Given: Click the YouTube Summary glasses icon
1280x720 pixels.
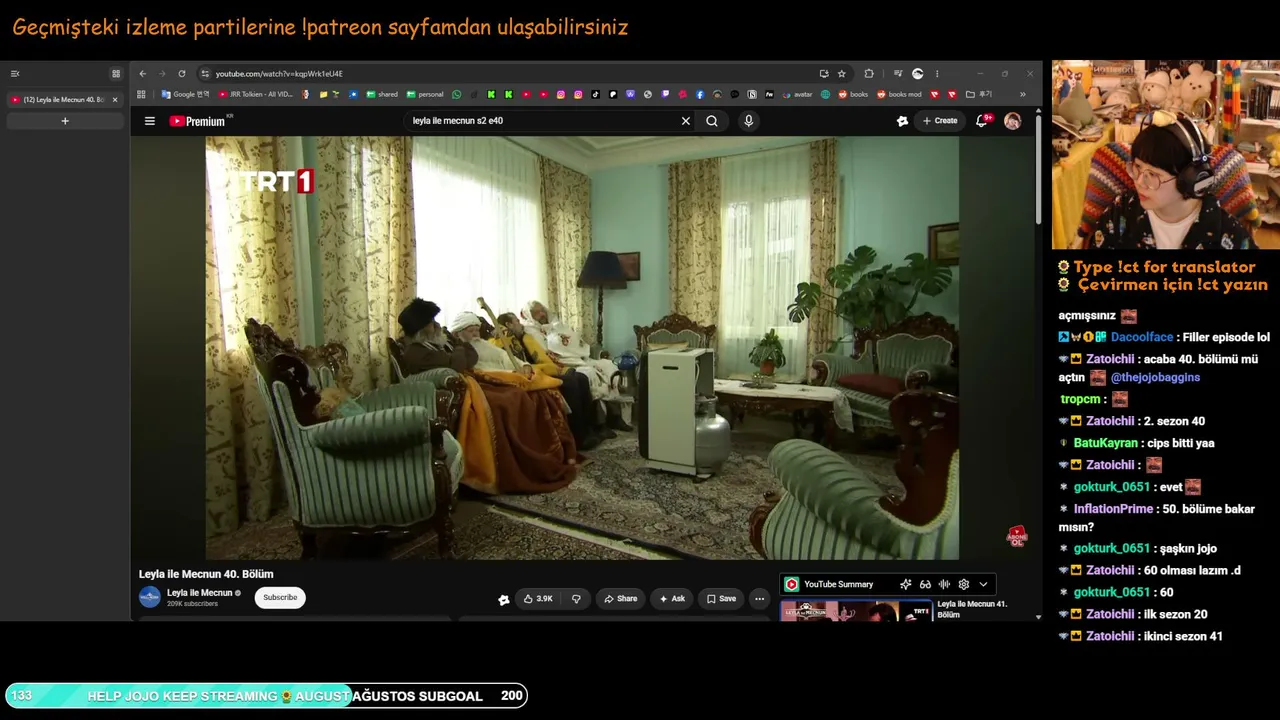Looking at the screenshot, I should pyautogui.click(x=925, y=584).
